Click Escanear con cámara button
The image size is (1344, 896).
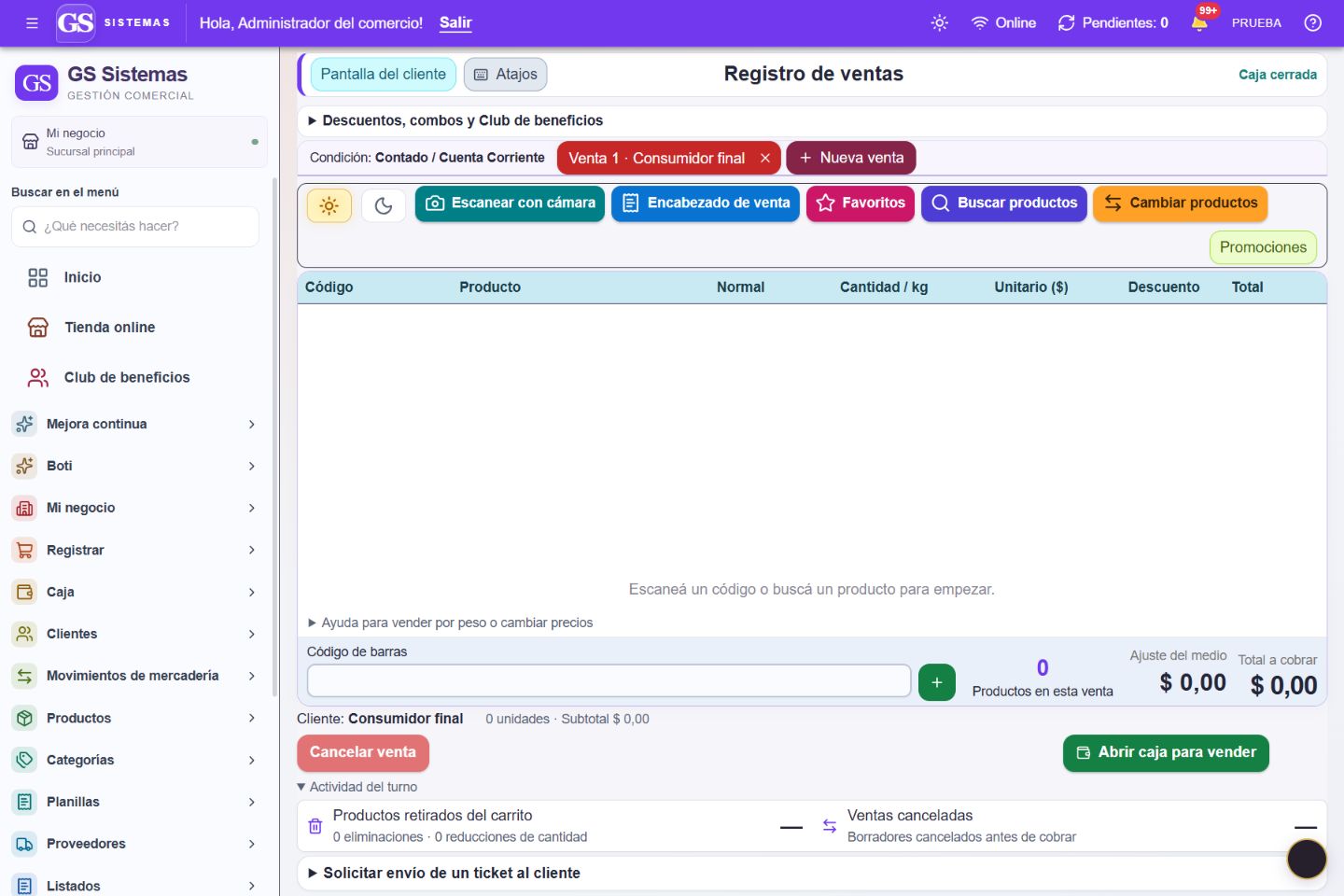coord(510,203)
